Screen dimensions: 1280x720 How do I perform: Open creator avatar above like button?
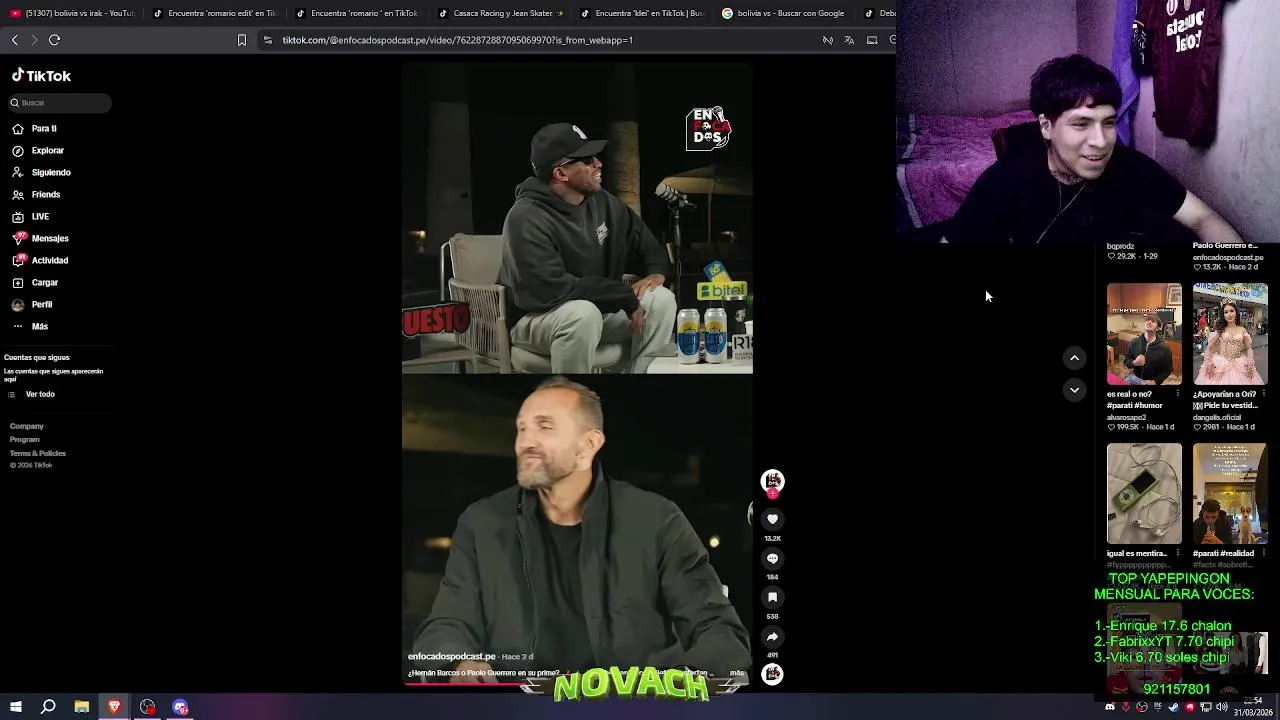772,481
